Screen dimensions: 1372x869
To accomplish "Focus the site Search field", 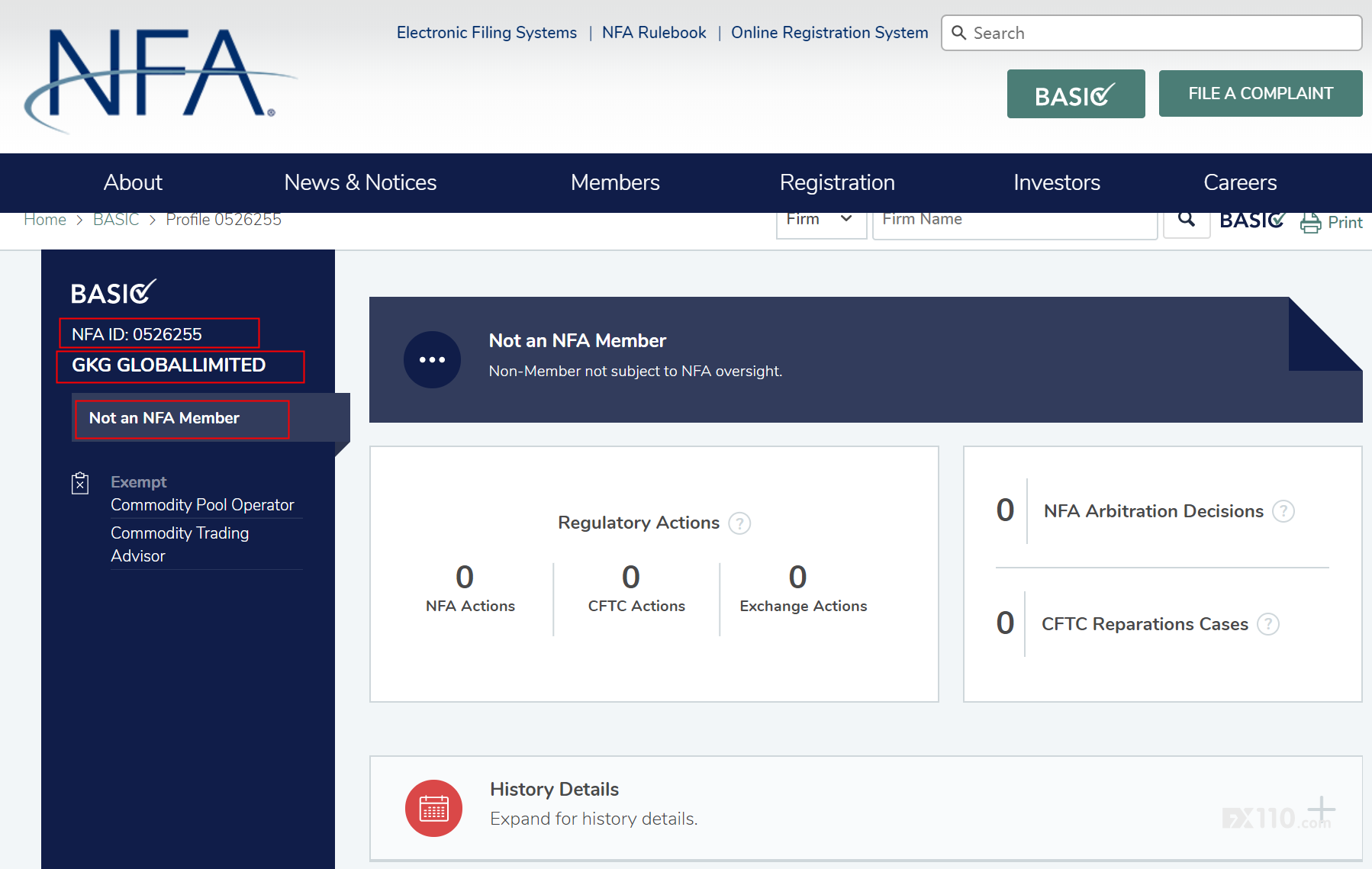I will (1151, 33).
